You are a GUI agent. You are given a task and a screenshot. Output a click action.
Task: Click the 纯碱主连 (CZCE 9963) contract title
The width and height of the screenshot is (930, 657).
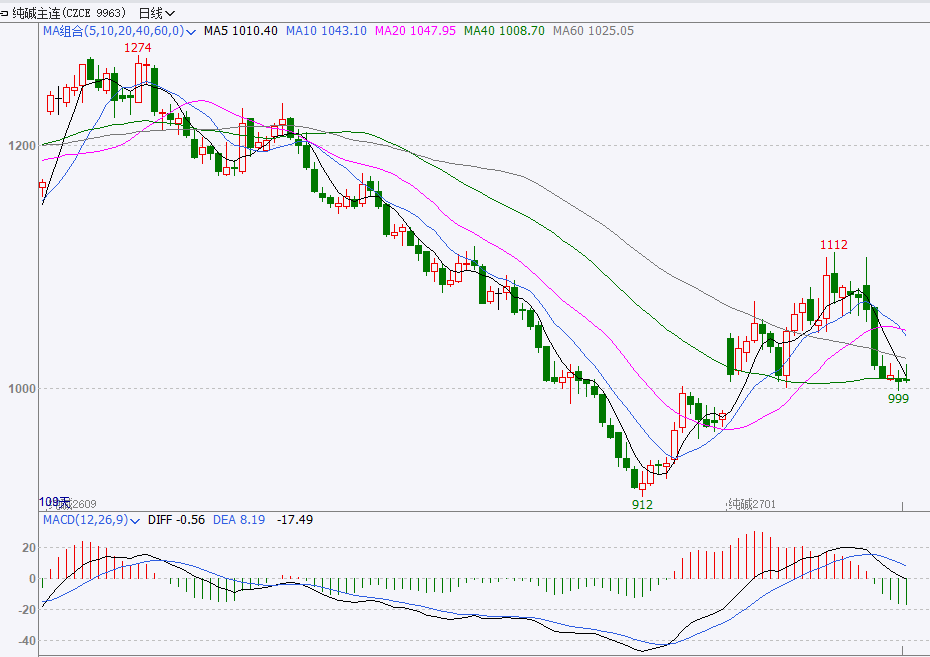(69, 13)
